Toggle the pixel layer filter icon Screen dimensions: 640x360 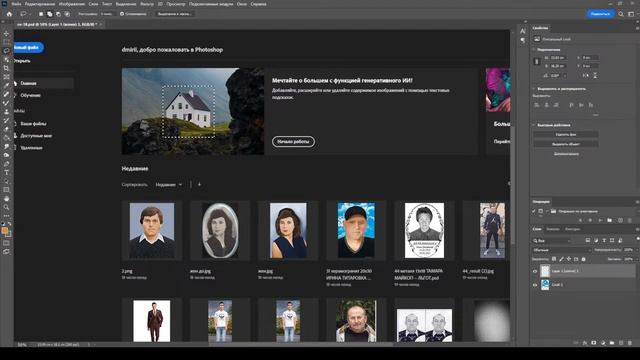(588, 241)
